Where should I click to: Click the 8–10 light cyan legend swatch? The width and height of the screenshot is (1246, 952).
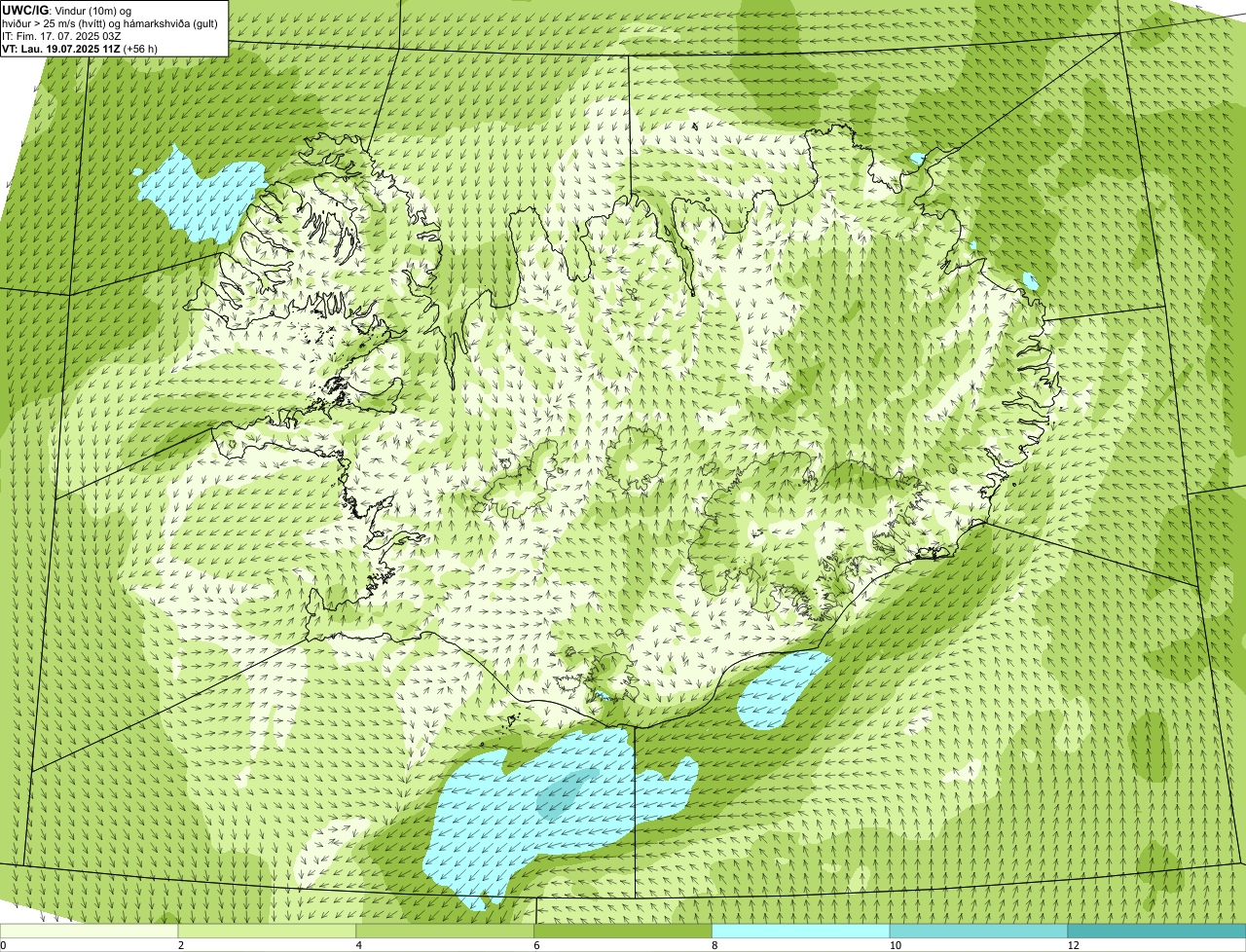(x=801, y=931)
